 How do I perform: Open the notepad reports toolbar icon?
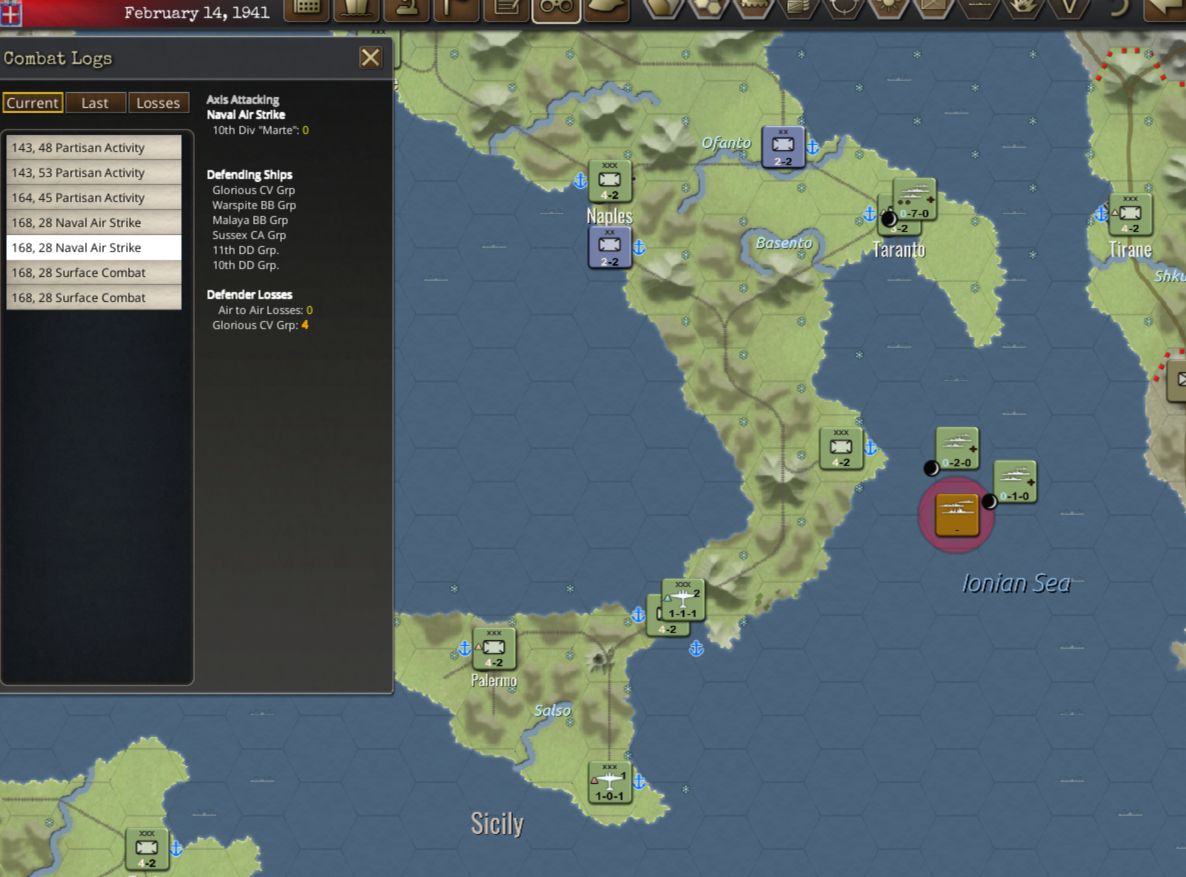point(506,9)
